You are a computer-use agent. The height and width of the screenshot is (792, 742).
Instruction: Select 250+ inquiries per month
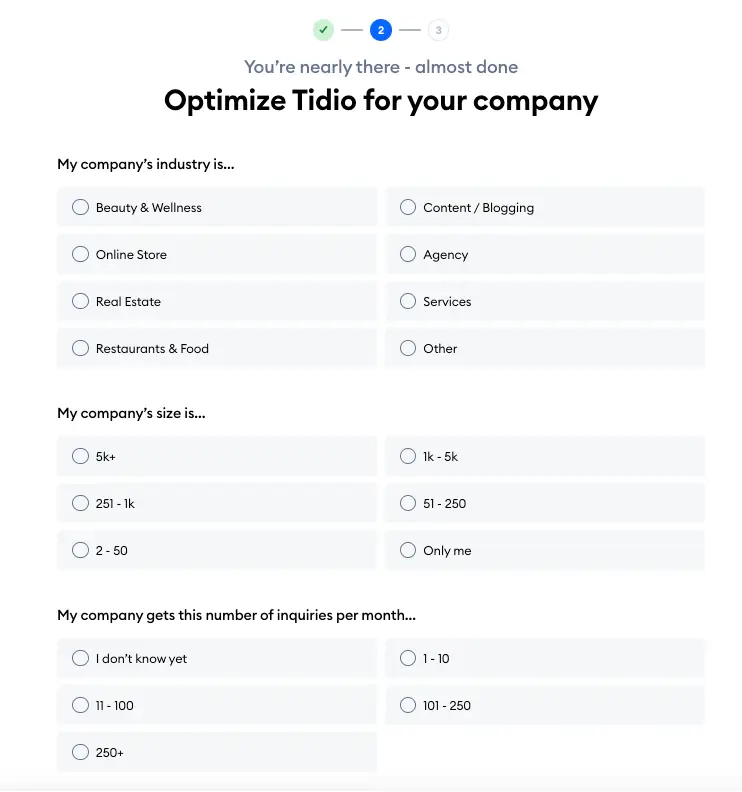coord(217,752)
